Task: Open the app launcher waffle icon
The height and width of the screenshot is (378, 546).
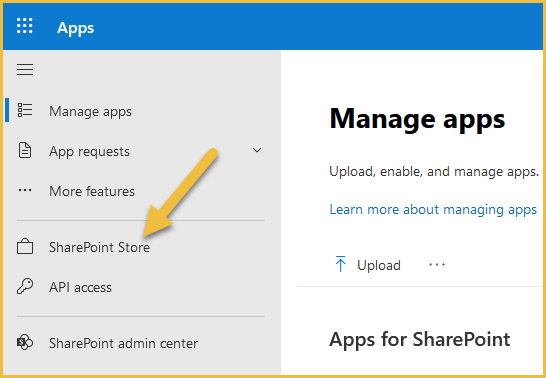Action: tap(25, 26)
